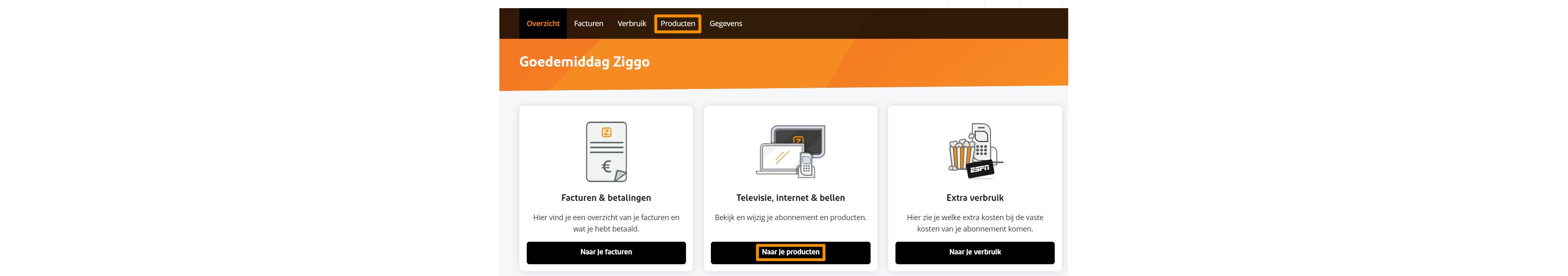
Task: Click the popcorn bucket graphic
Action: 960,155
